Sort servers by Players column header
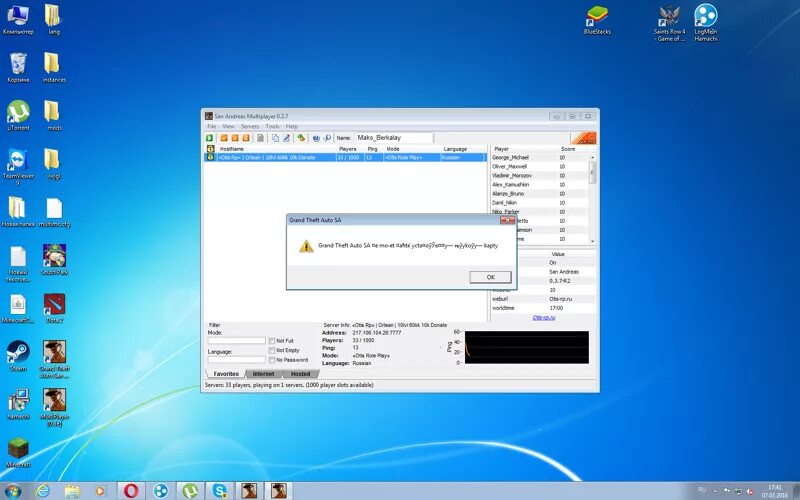 tap(347, 149)
